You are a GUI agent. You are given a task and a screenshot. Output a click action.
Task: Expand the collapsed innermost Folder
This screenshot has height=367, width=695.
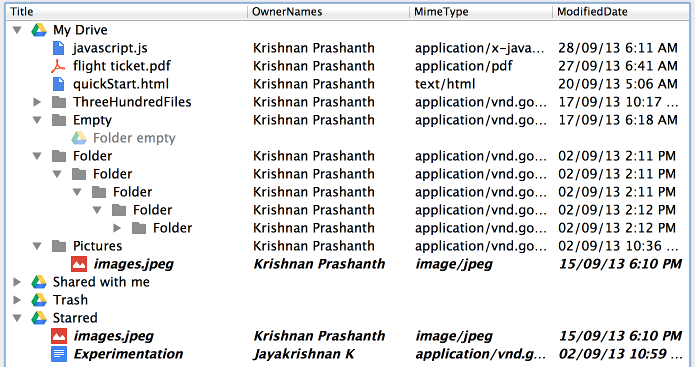pos(117,228)
